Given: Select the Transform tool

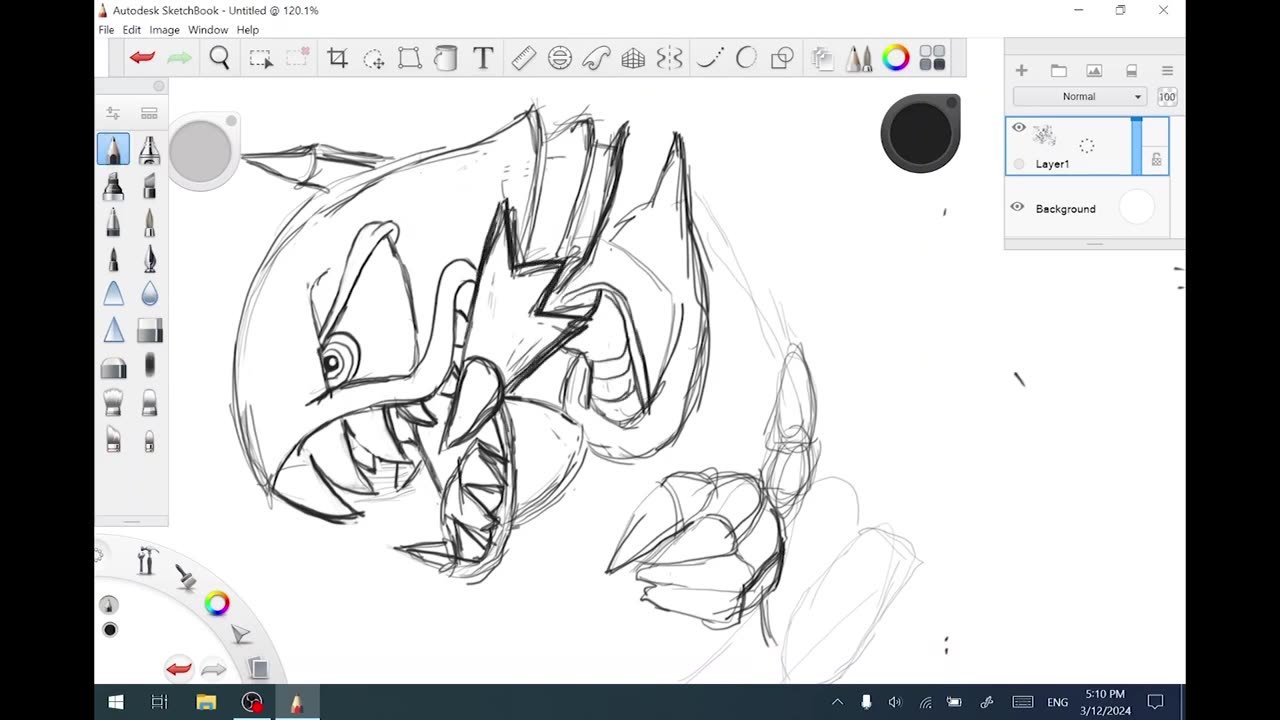Looking at the screenshot, I should pos(410,58).
